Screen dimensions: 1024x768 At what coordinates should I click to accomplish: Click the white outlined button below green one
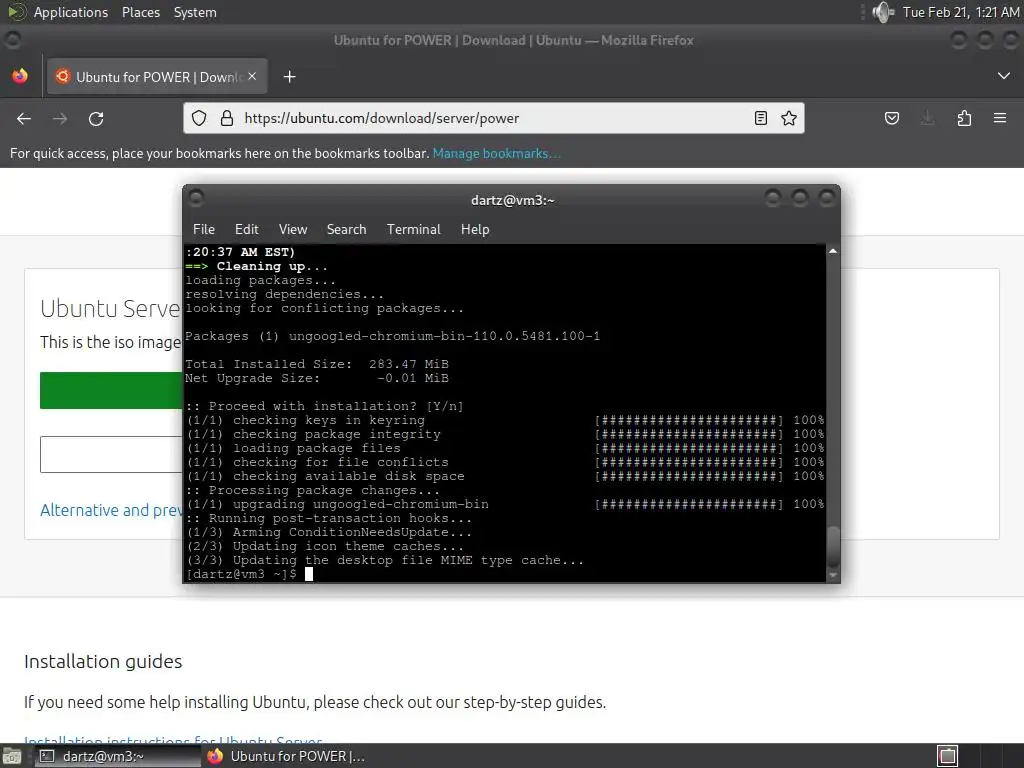tap(111, 455)
